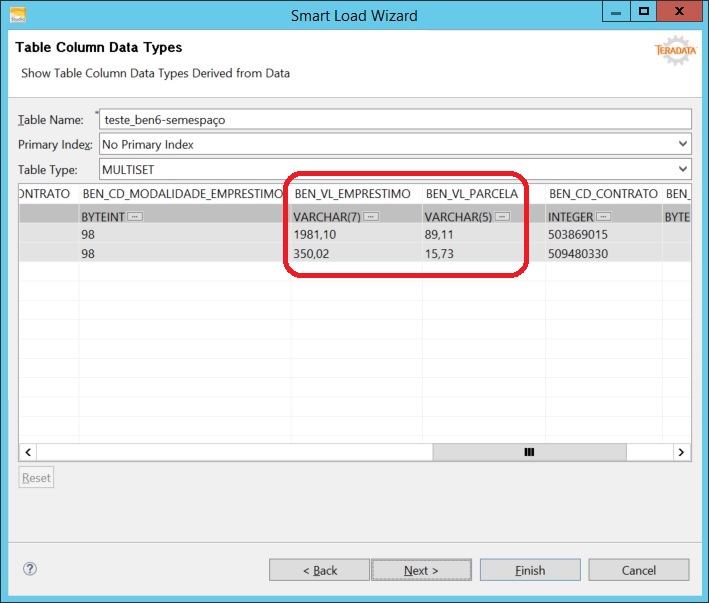Screen dimensions: 709x603
Task: Select the BEN_VL_EMPRESTIMO column header
Action: (352, 193)
